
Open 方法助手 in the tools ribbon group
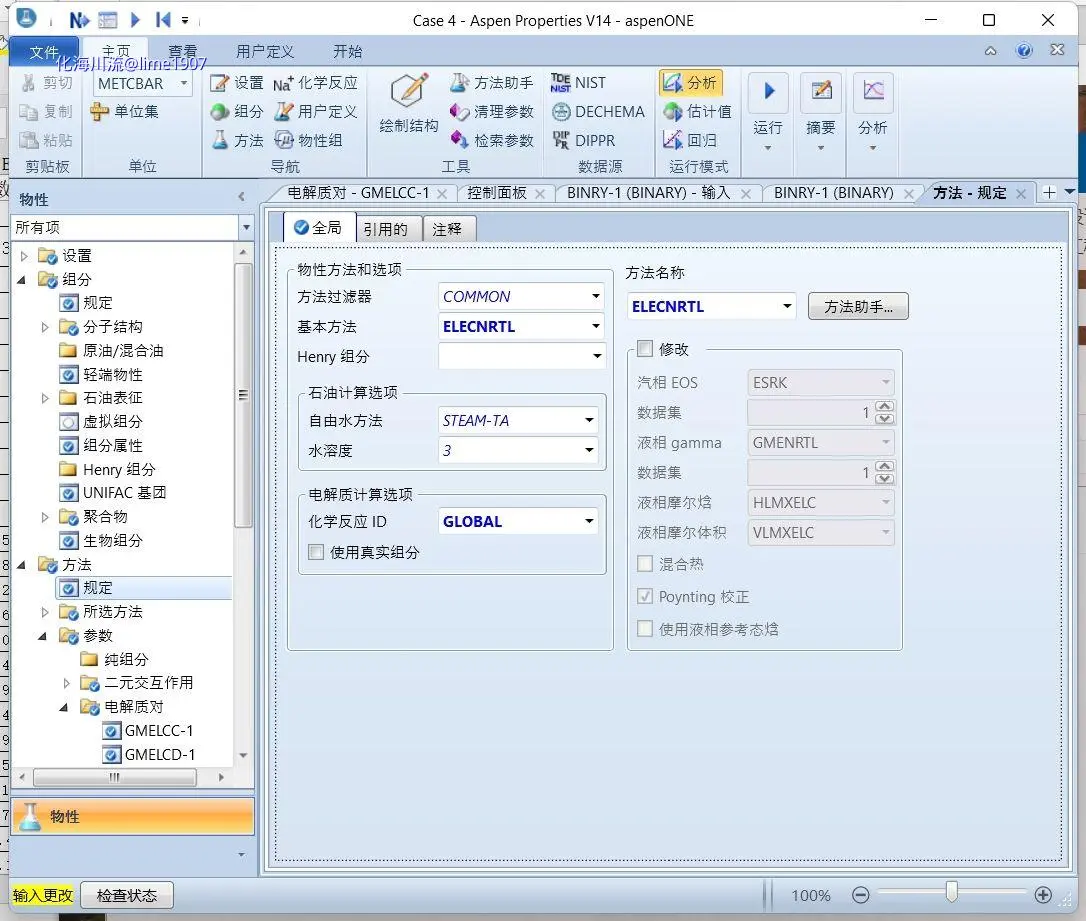[x=492, y=83]
